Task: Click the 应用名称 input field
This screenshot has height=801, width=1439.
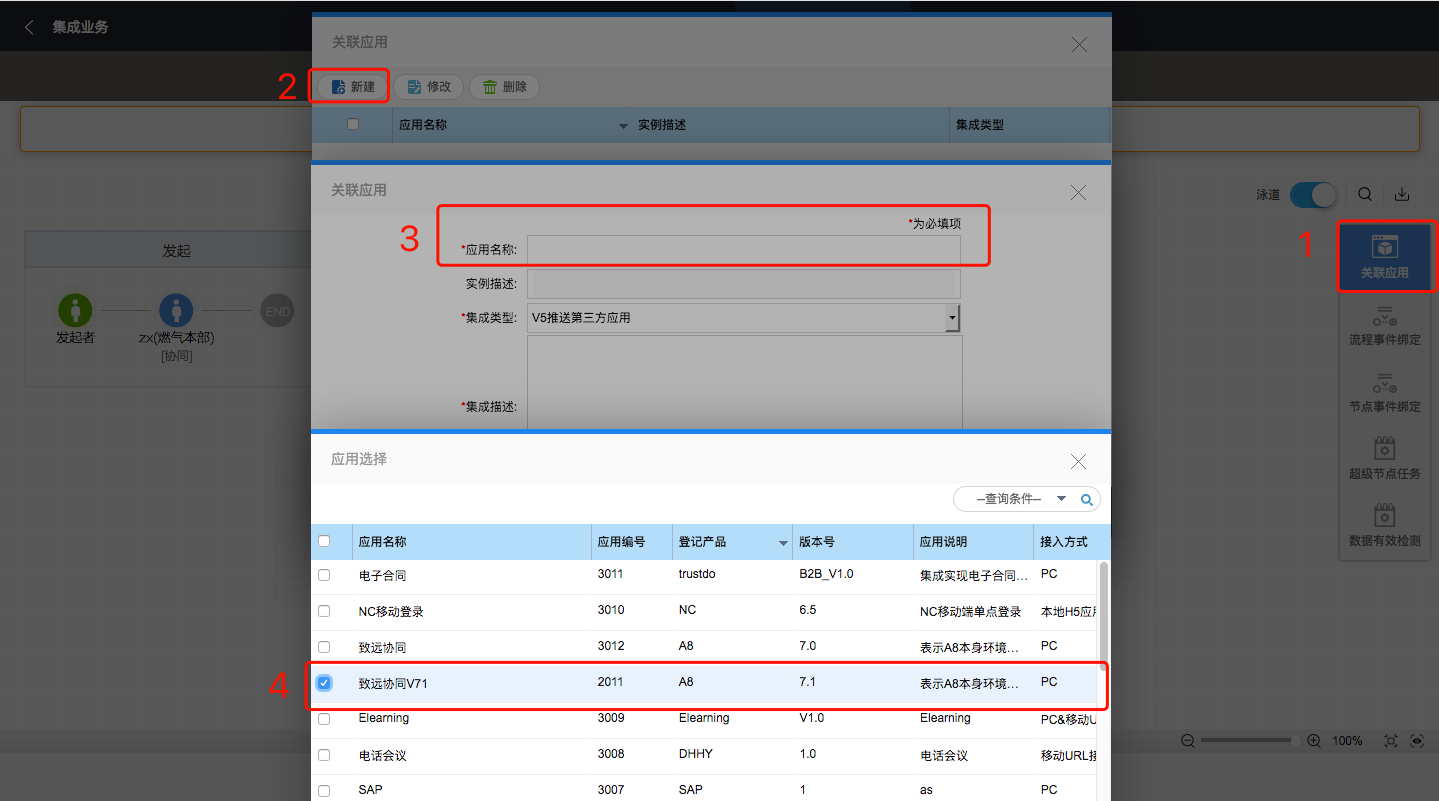Action: coord(743,250)
